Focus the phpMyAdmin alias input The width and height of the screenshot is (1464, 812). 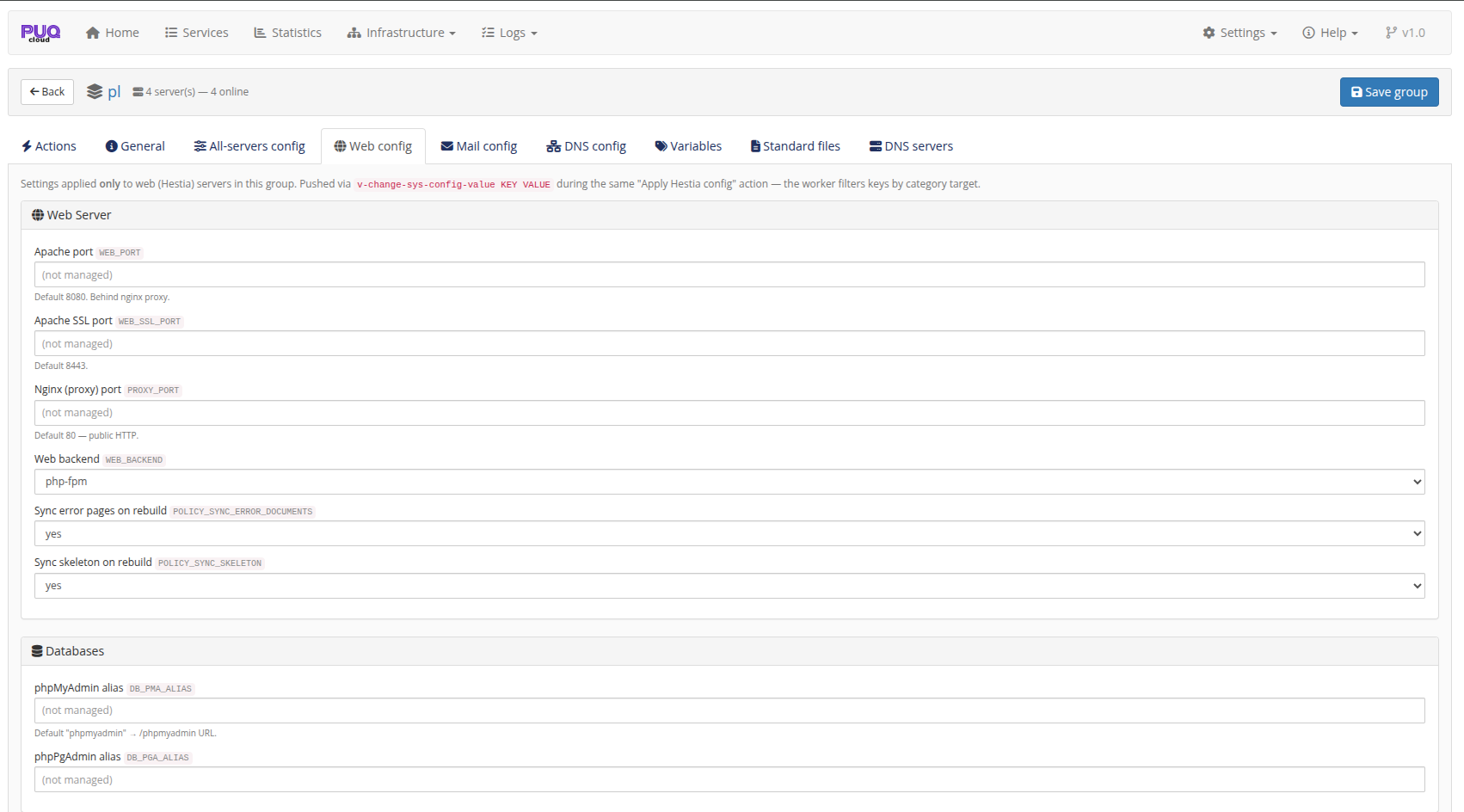(729, 710)
